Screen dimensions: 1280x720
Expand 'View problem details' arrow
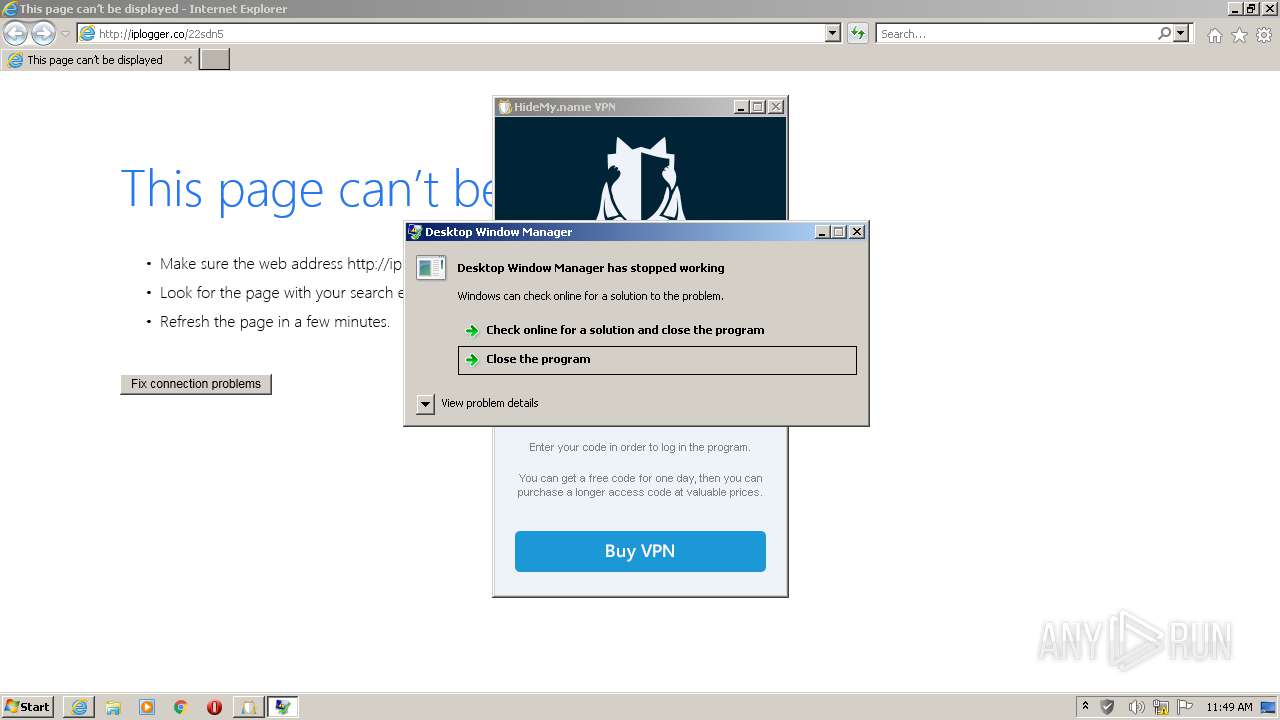tap(425, 404)
